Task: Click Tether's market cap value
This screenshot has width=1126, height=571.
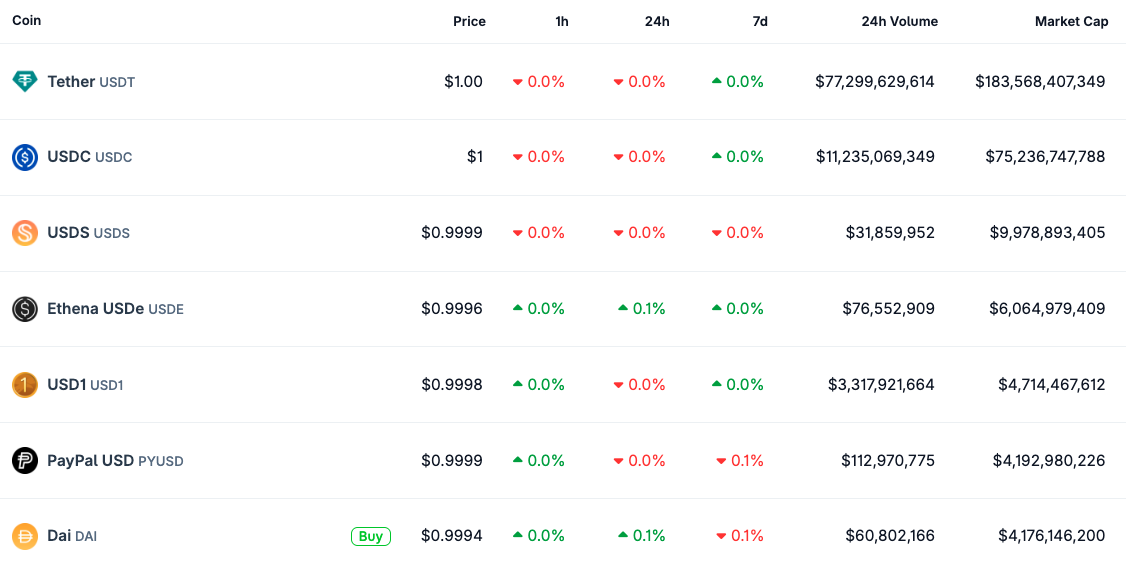Action: coord(1040,82)
